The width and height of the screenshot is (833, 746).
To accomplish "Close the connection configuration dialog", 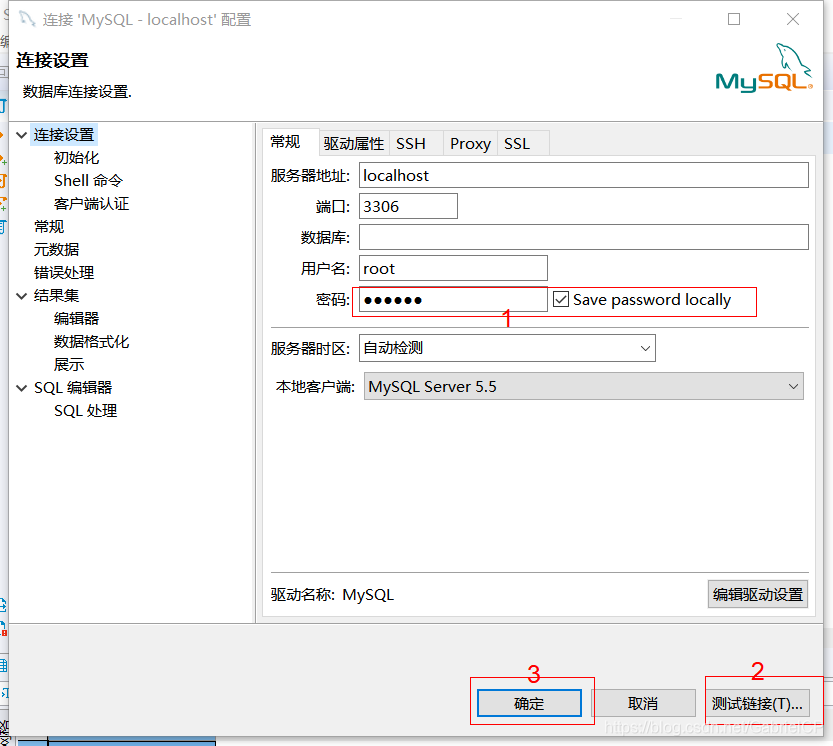I will (793, 19).
